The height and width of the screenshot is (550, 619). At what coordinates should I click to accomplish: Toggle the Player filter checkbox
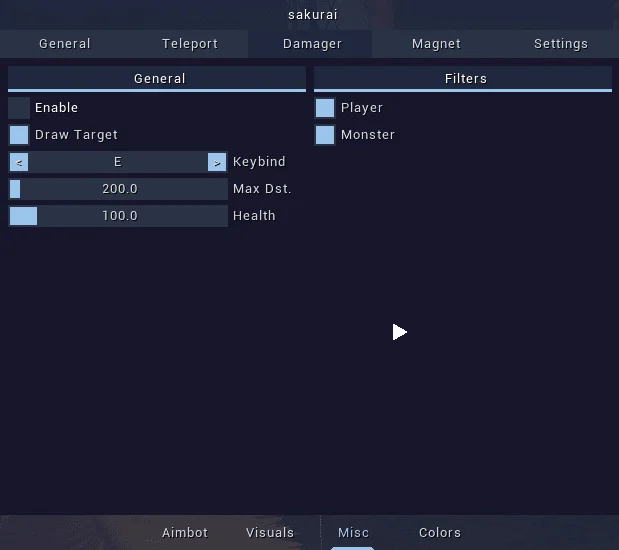pyautogui.click(x=325, y=108)
